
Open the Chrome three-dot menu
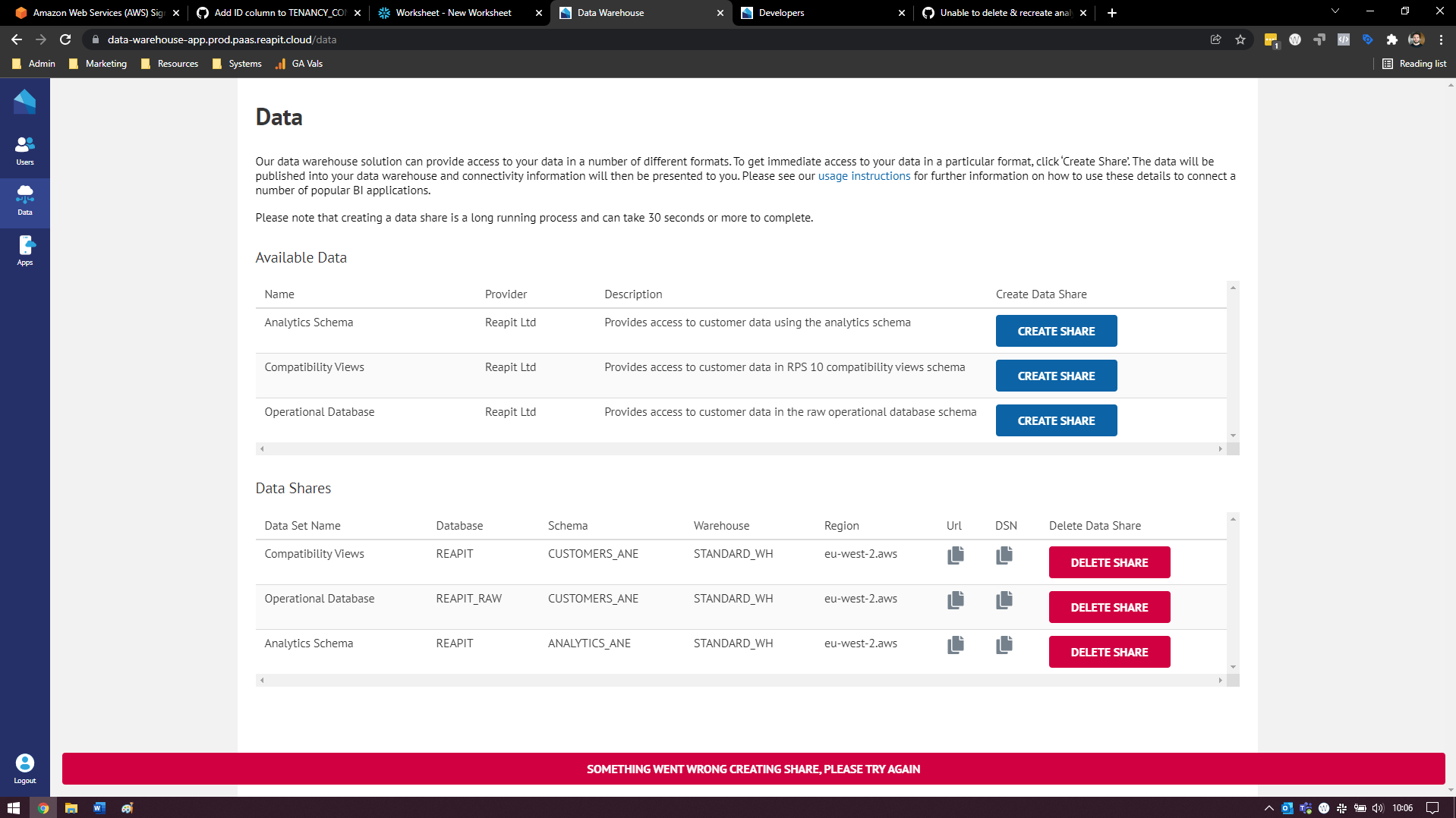[x=1442, y=39]
